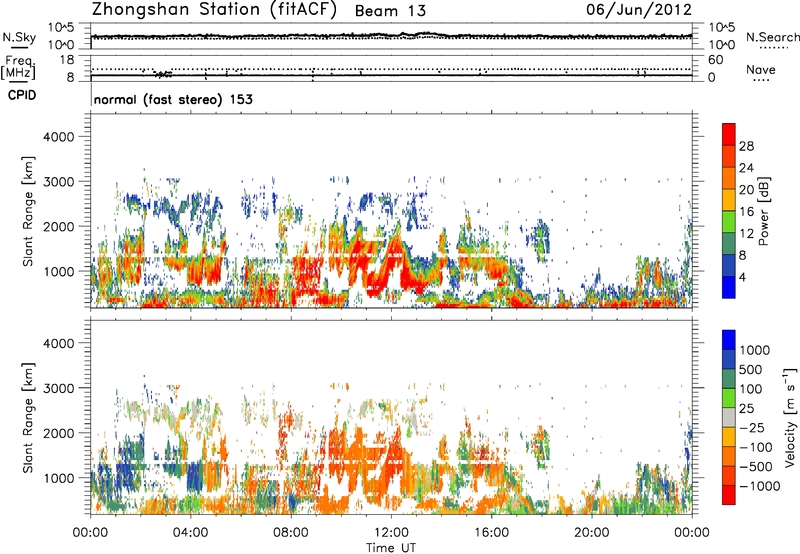Click the '18' frequency axis tick

pyautogui.click(x=66, y=60)
